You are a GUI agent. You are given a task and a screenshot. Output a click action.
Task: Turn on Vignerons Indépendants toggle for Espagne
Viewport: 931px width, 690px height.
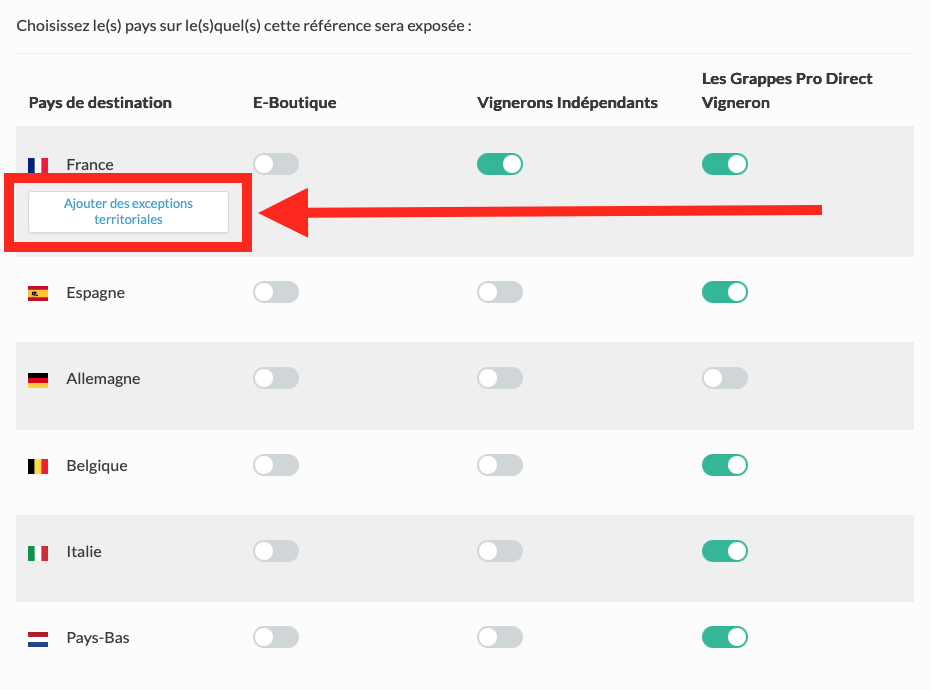[500, 292]
